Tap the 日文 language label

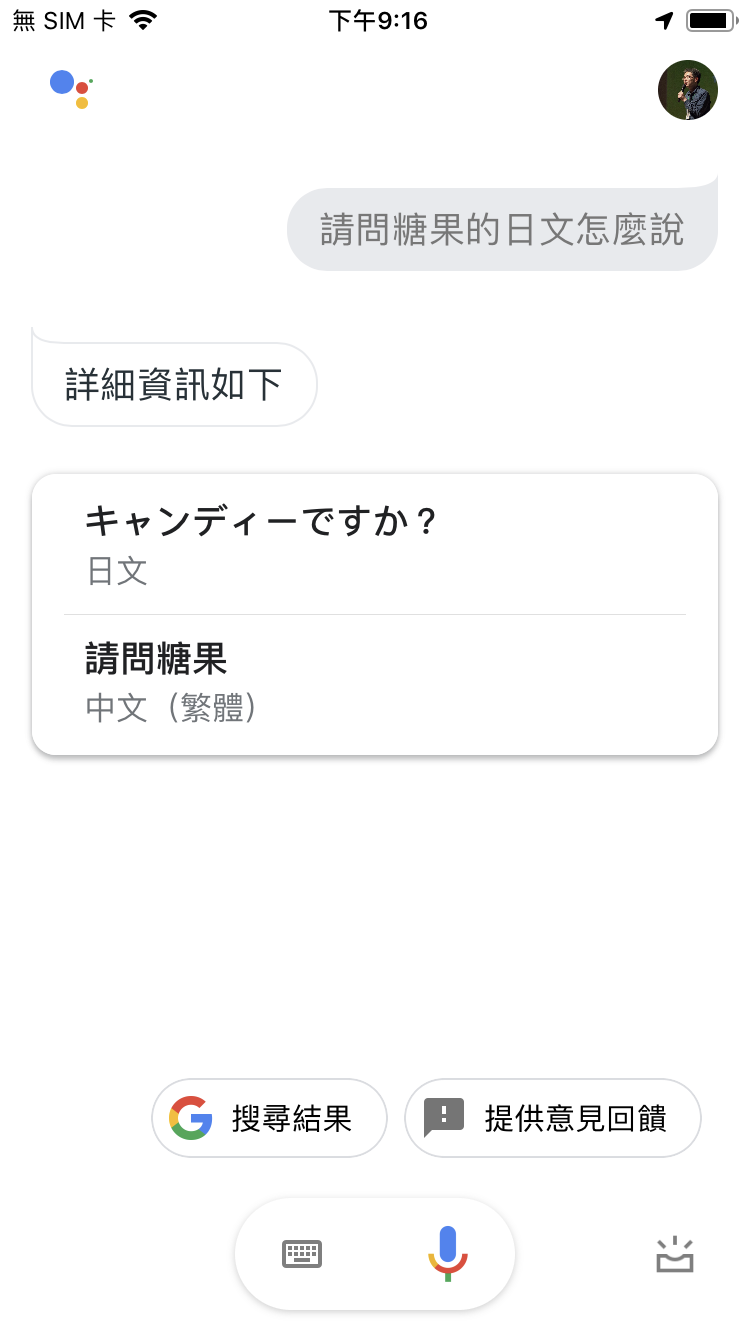[x=117, y=572]
